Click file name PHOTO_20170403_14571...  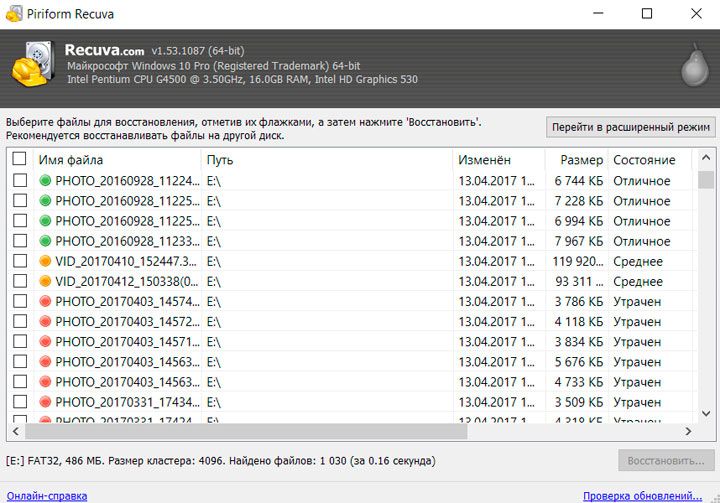click(128, 342)
